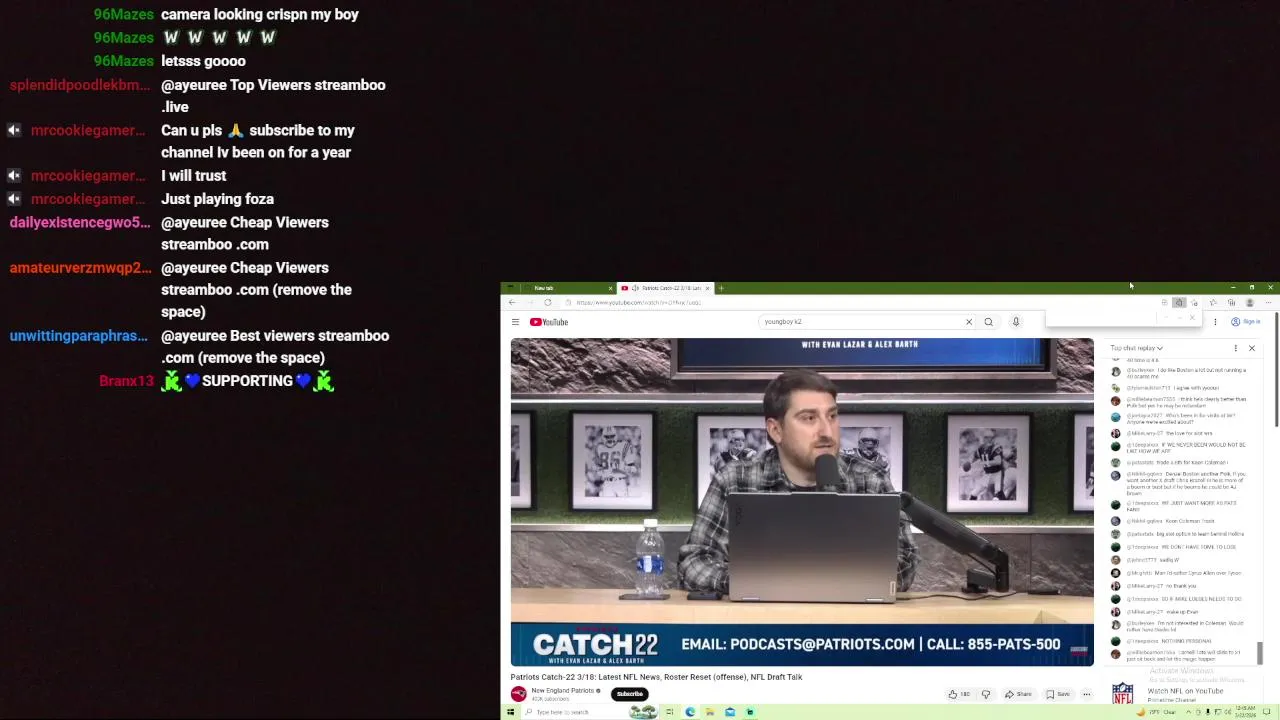Close the chat replay panel
This screenshot has height=720, width=1280.
1251,348
